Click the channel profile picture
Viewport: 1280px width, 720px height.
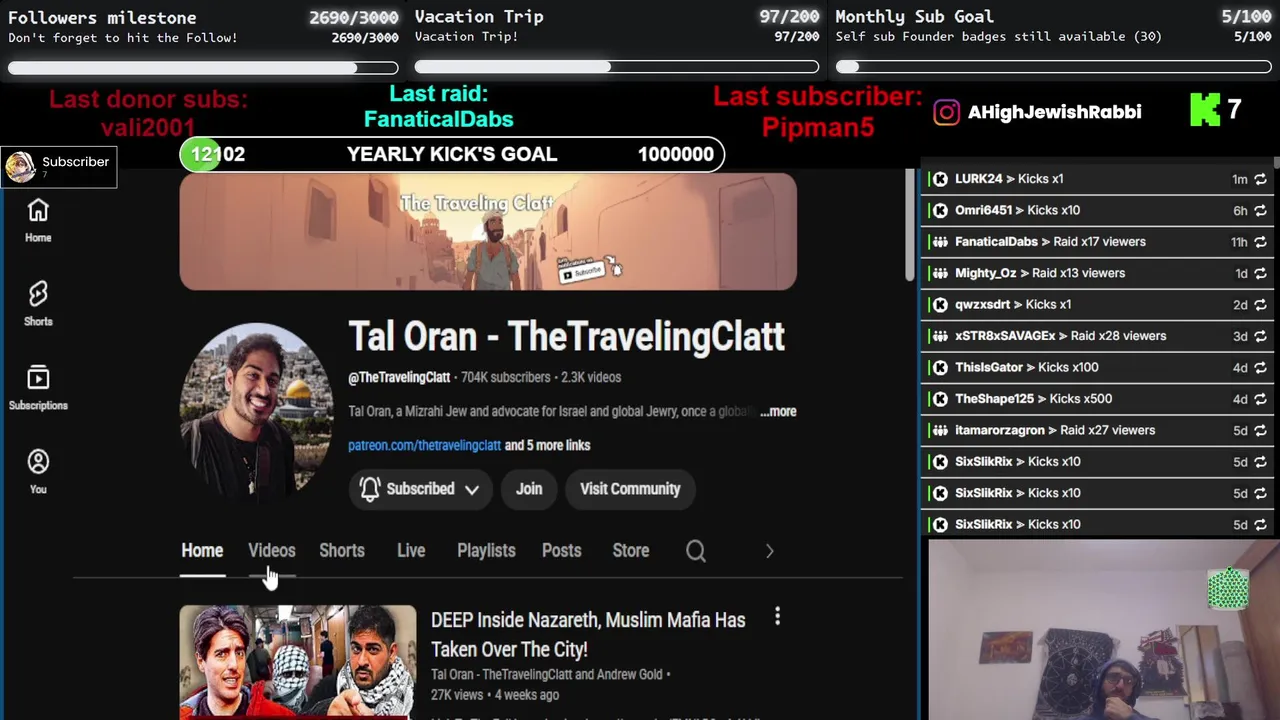[x=256, y=410]
